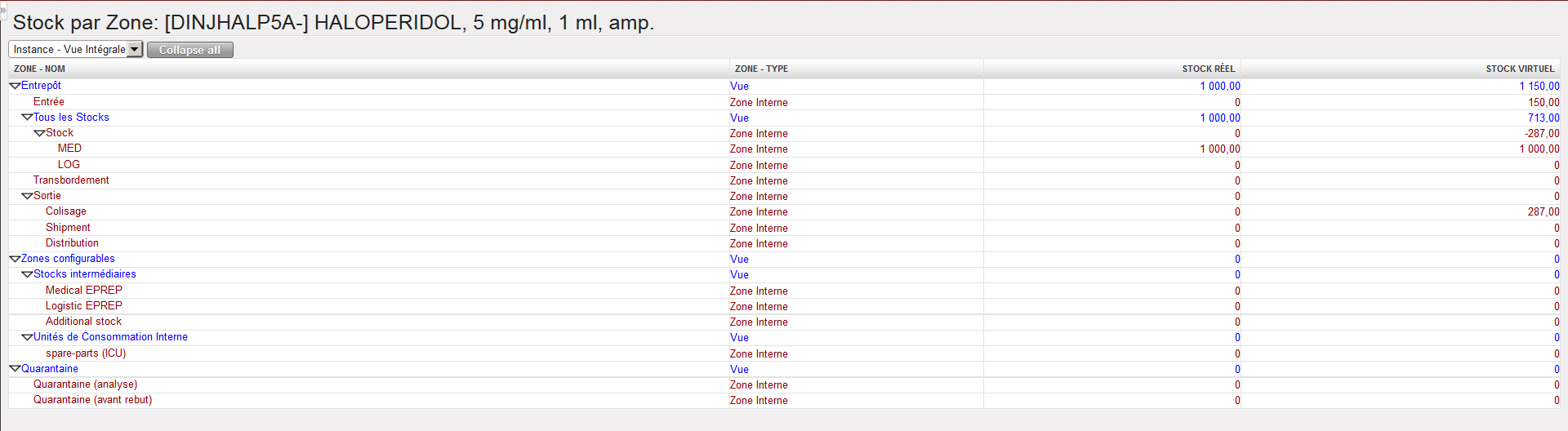Collapse the Tous les Stocks node

[27, 118]
